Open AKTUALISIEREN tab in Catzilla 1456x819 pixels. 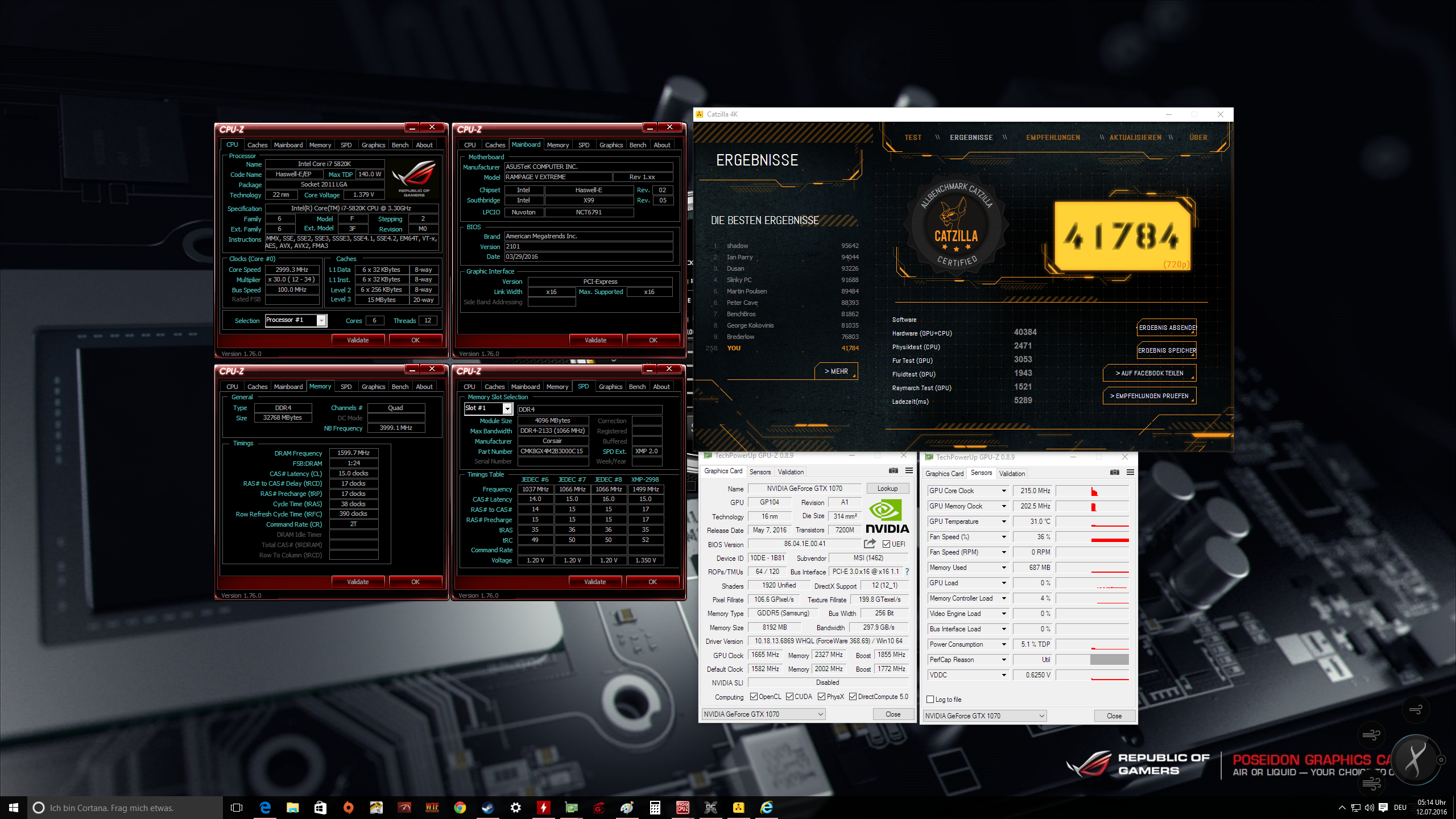click(x=1135, y=138)
